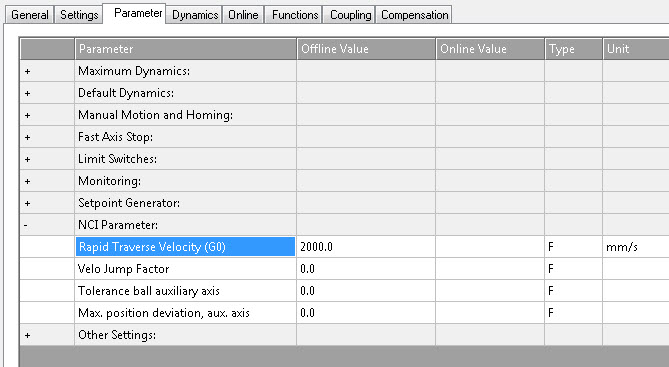This screenshot has height=367, width=669.
Task: Edit the 2000.0 offline value
Action: pos(366,247)
